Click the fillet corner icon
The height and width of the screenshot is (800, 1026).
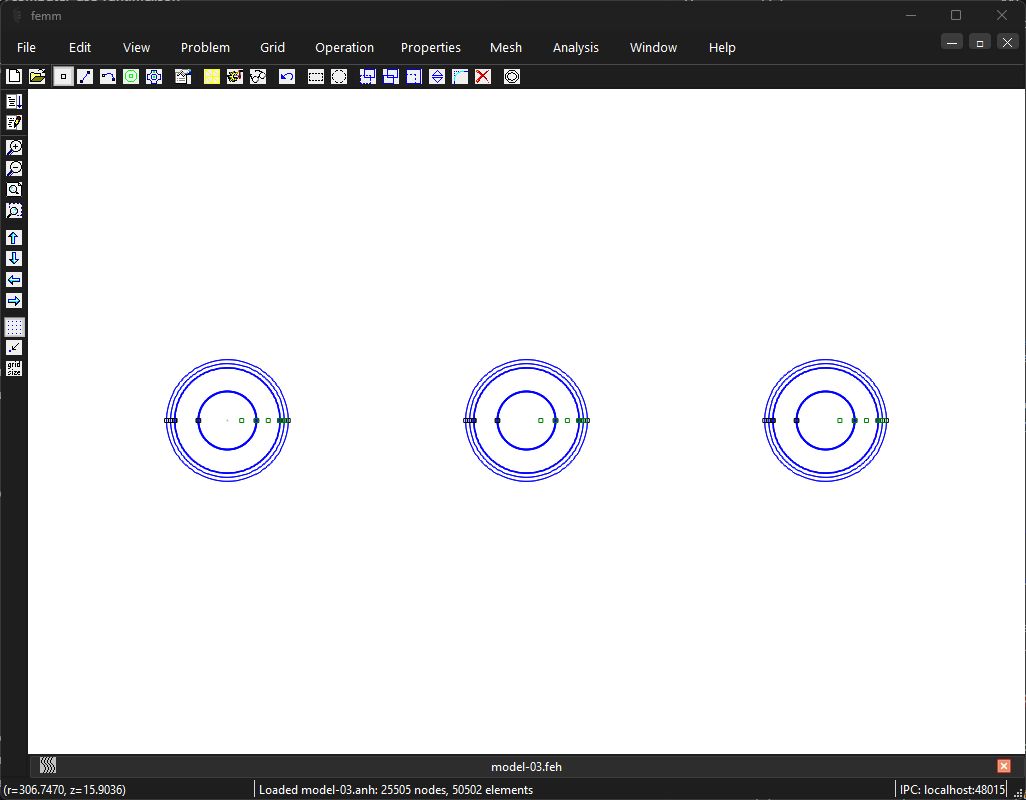460,77
